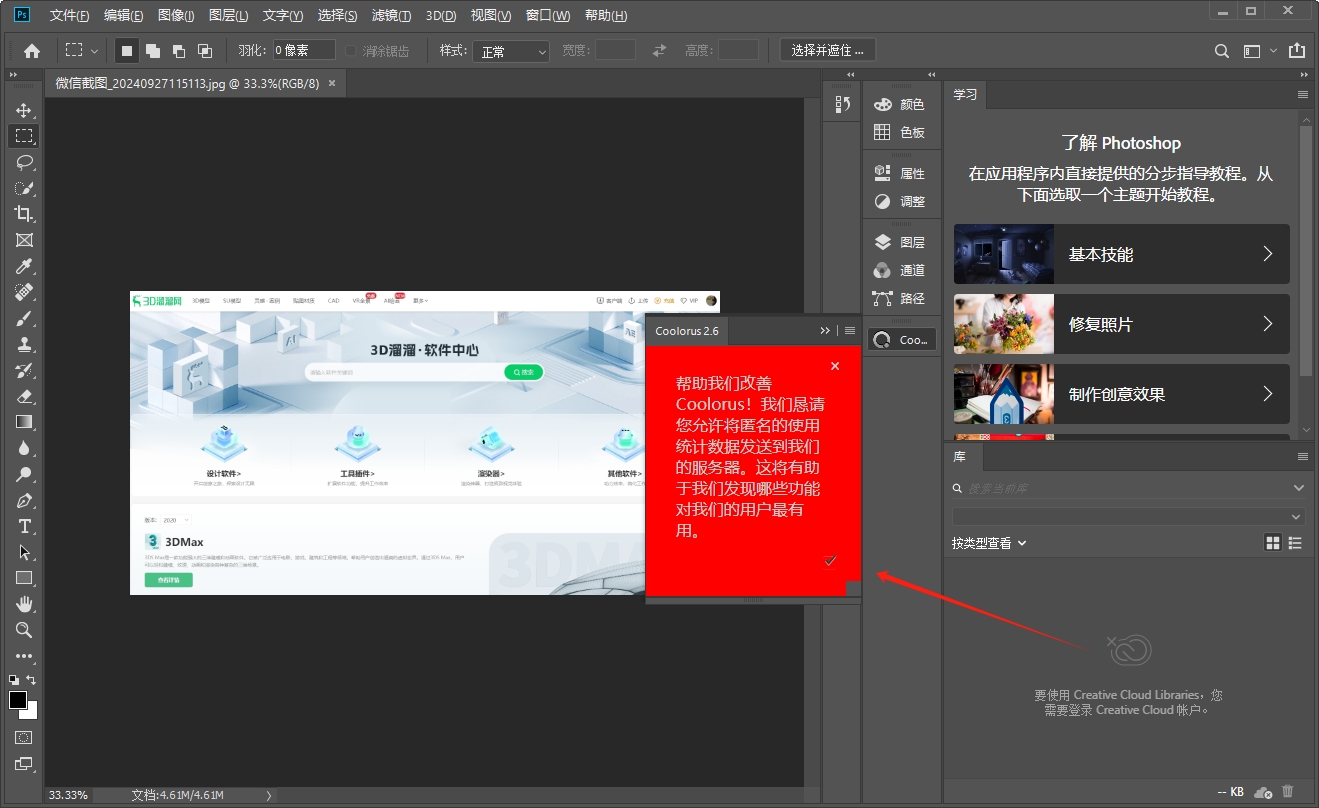Image resolution: width=1319 pixels, height=808 pixels.
Task: Choose Subtract from selection mode
Action: point(179,50)
